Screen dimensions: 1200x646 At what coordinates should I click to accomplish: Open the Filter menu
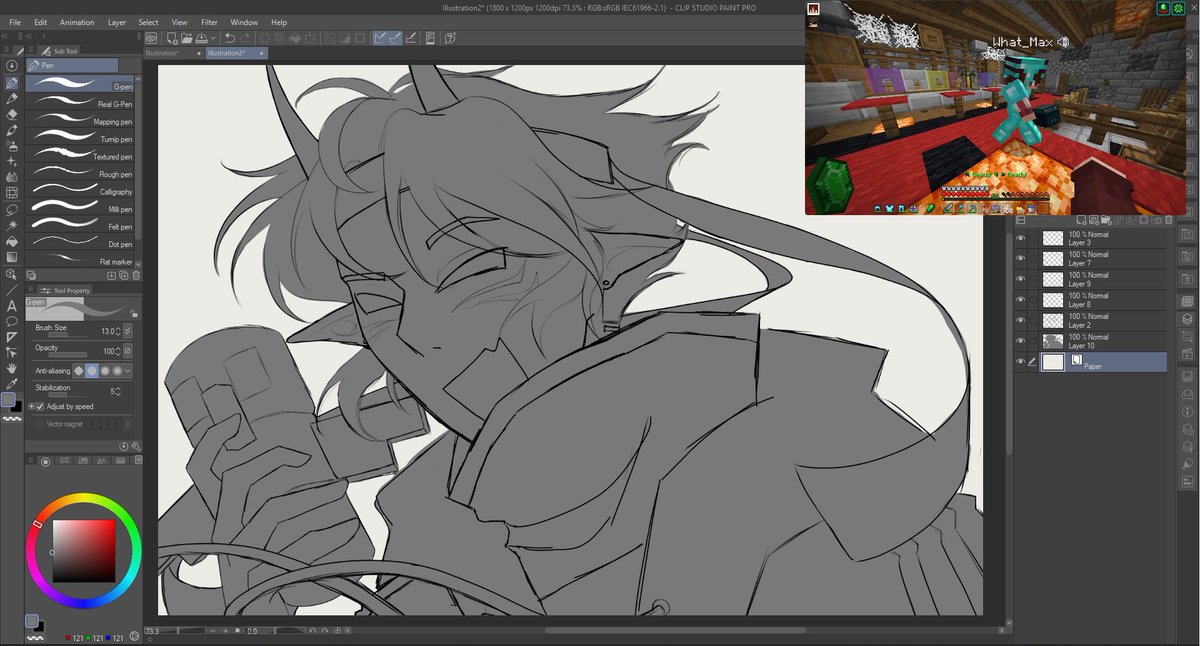pos(209,22)
